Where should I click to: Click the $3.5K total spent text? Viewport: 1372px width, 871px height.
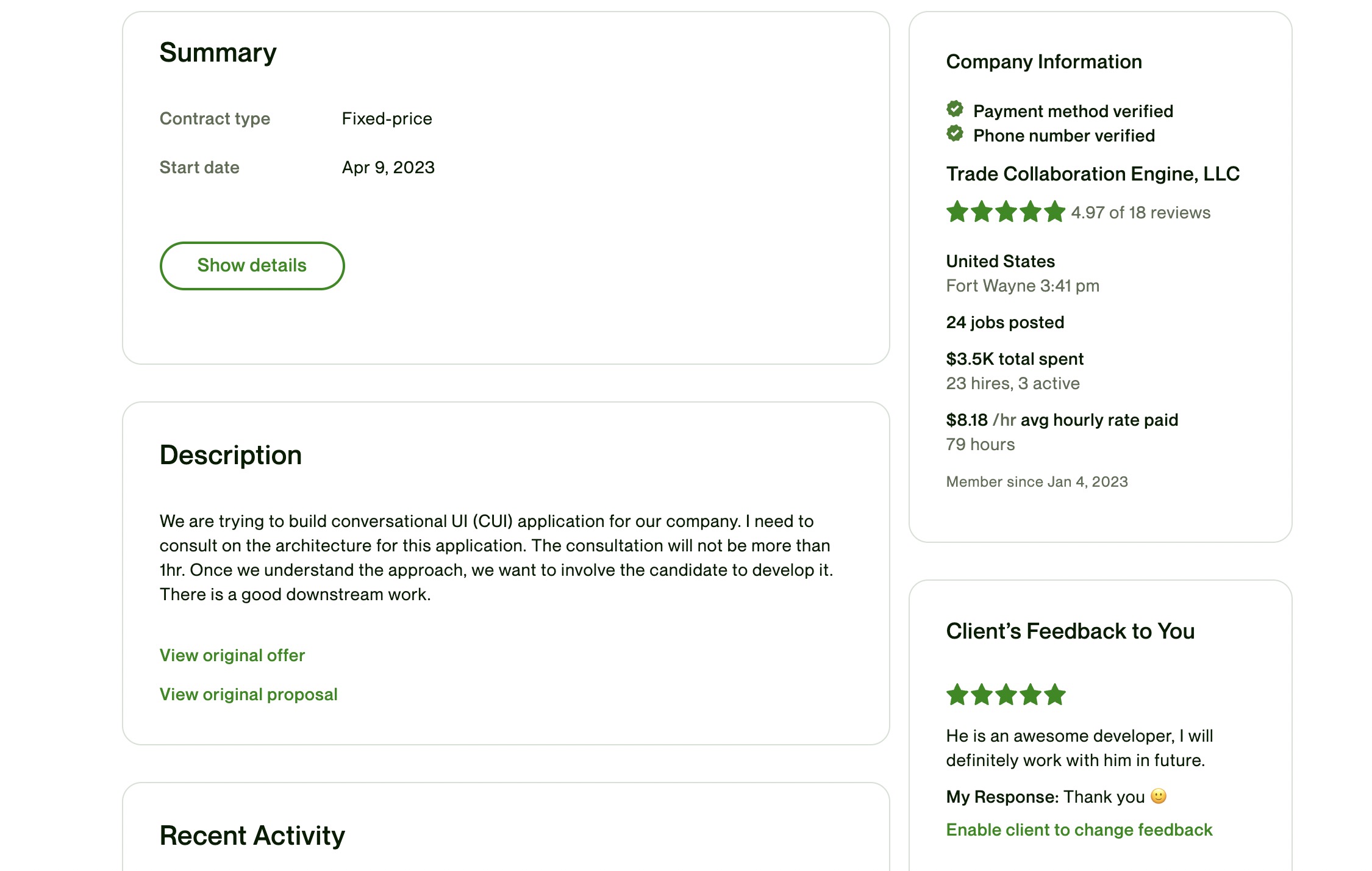tap(1015, 359)
